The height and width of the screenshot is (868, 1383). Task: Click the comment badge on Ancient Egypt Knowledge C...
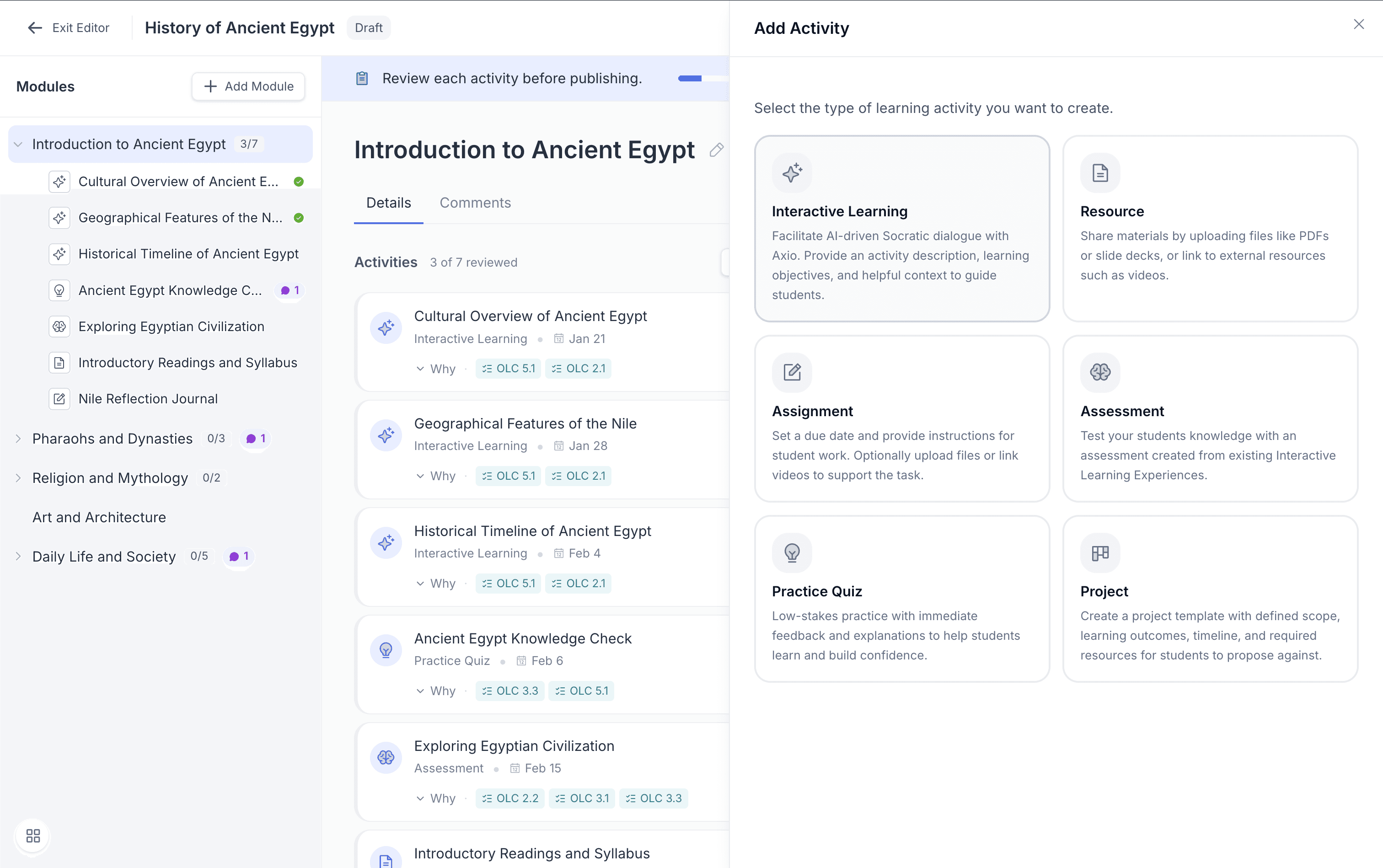[290, 290]
